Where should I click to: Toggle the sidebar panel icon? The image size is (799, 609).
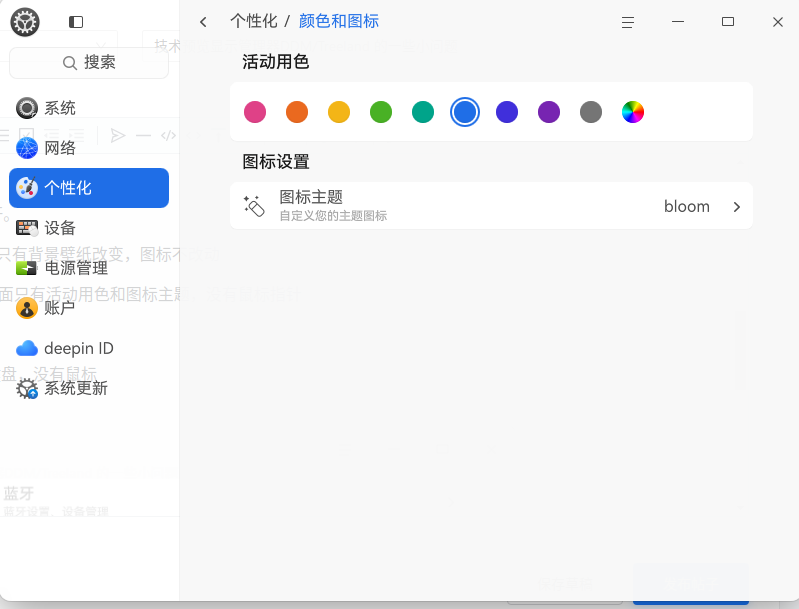tap(76, 22)
